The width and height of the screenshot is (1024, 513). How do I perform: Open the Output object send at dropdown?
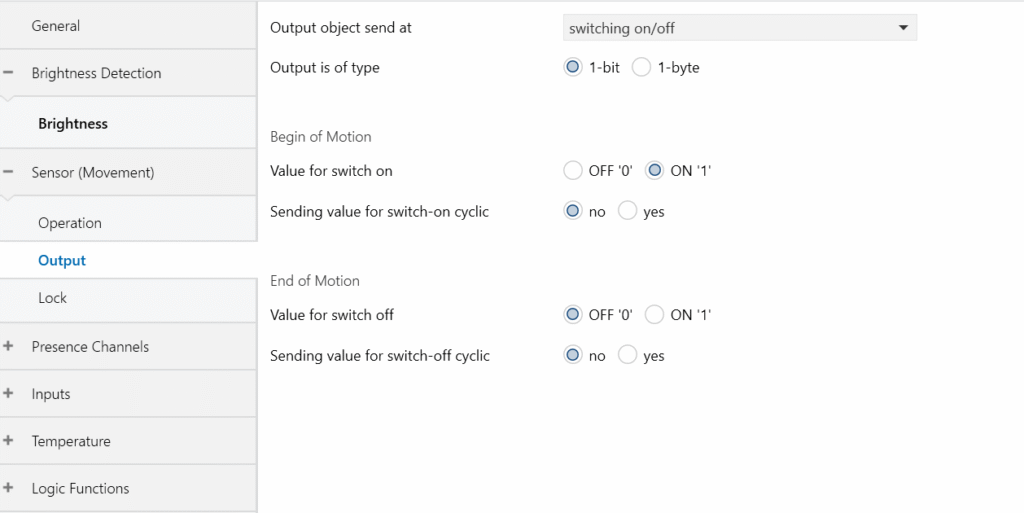pyautogui.click(x=740, y=28)
